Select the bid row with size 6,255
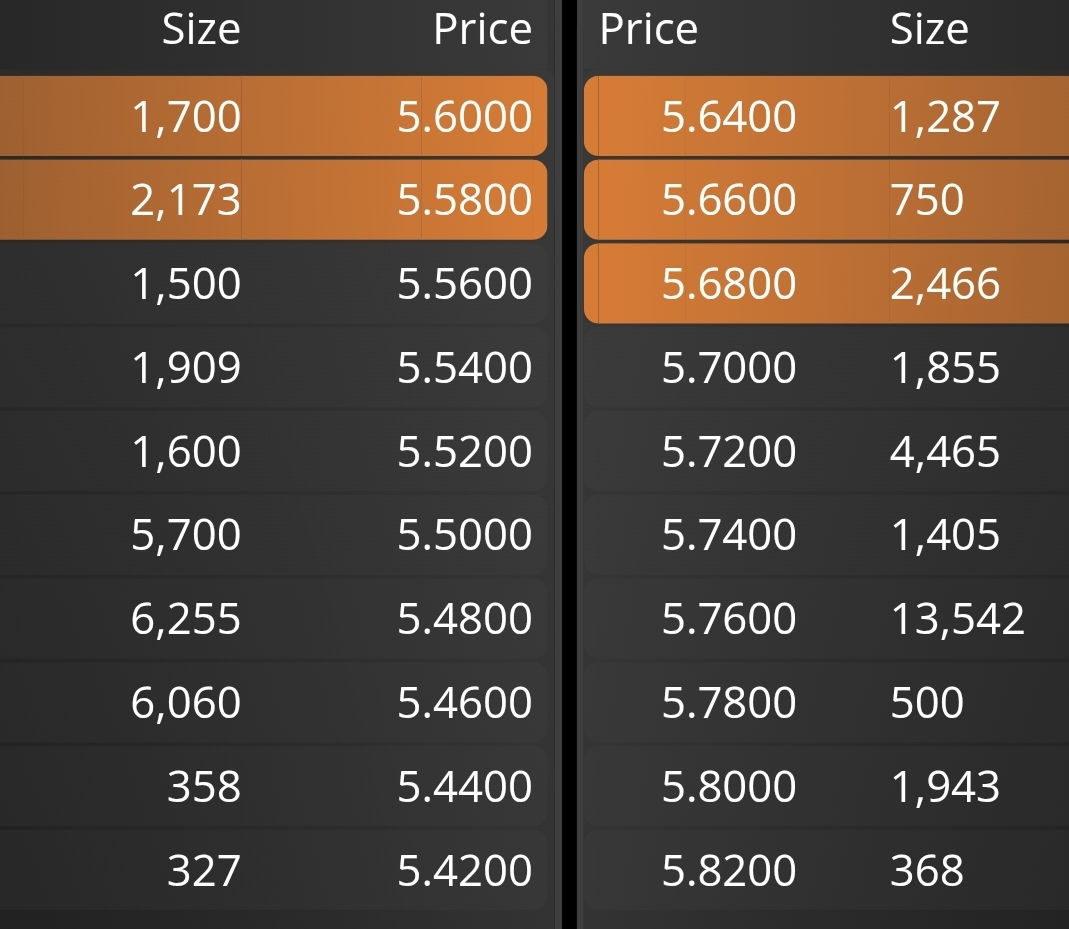 pyautogui.click(x=273, y=619)
